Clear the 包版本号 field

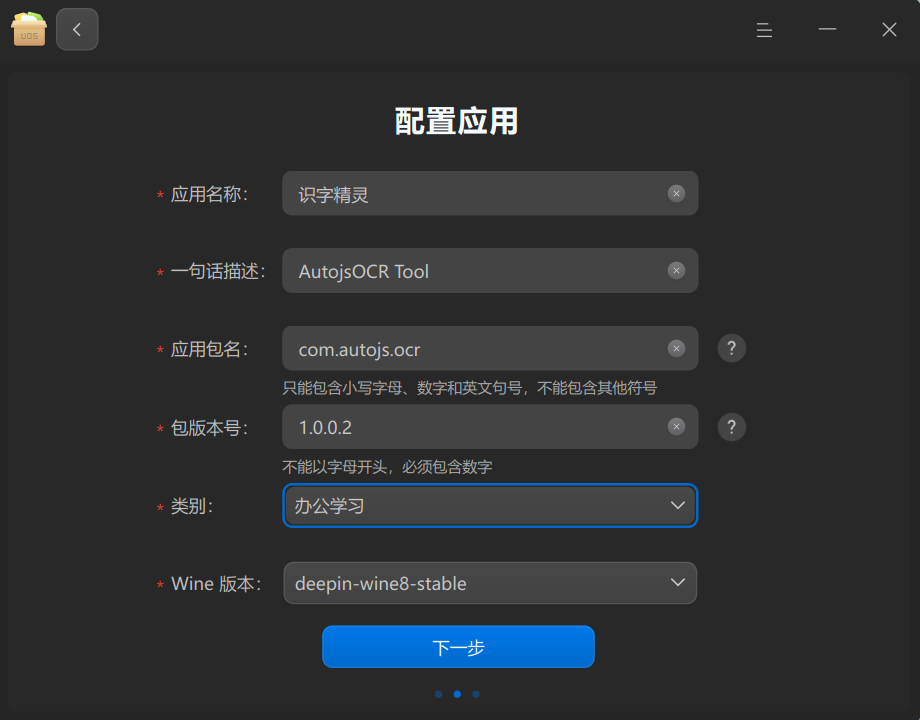point(676,427)
